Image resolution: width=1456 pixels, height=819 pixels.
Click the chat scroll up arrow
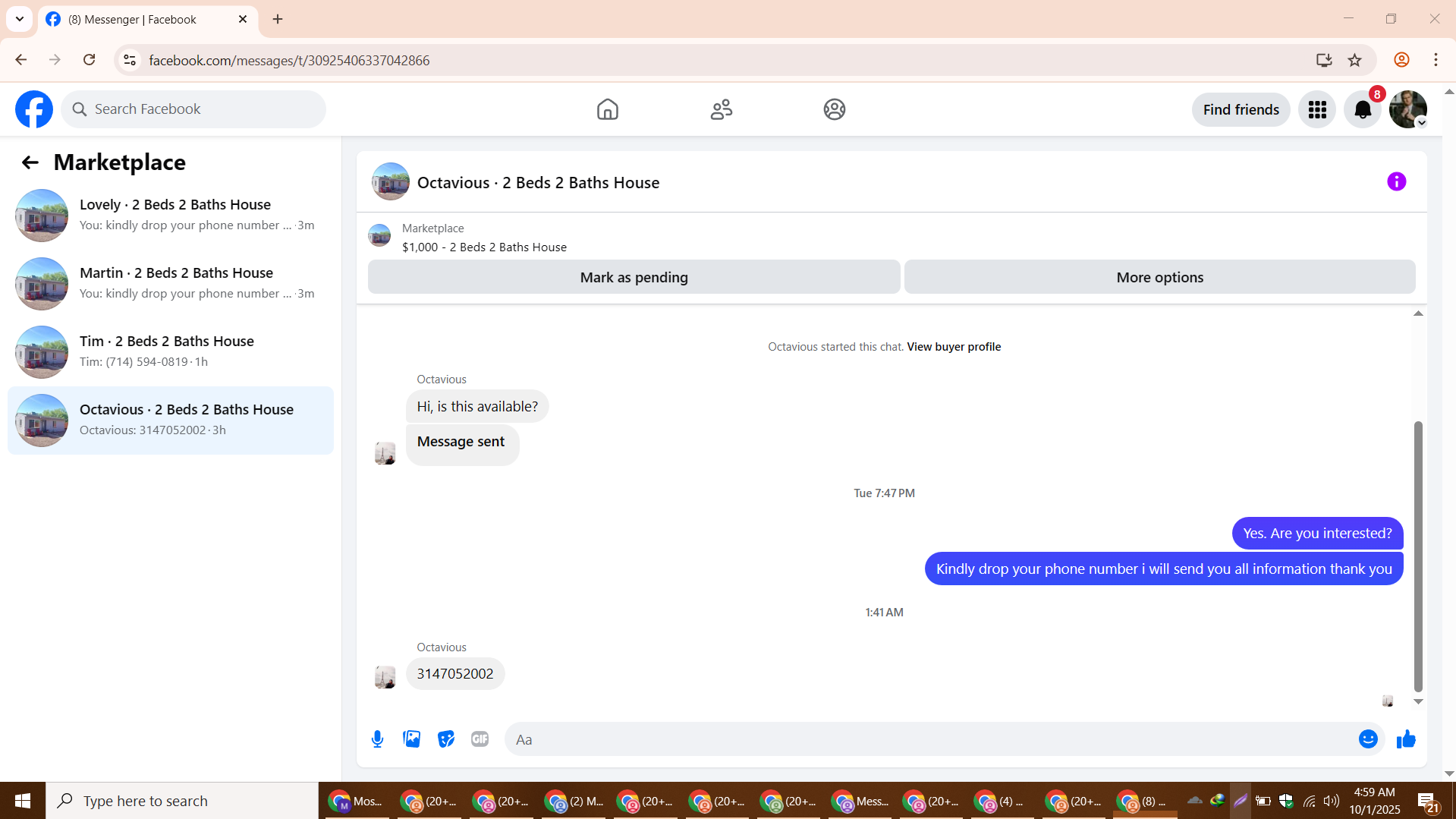(1417, 313)
